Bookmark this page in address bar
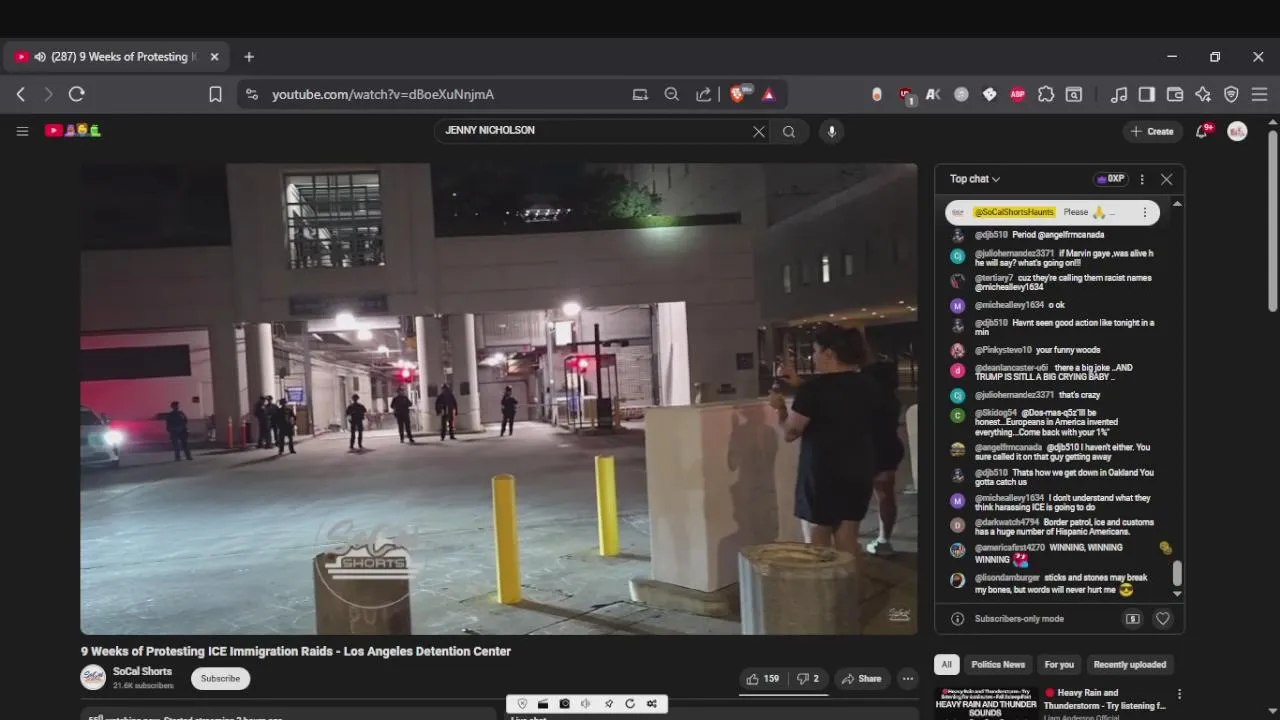This screenshot has height=720, width=1280. click(x=215, y=94)
